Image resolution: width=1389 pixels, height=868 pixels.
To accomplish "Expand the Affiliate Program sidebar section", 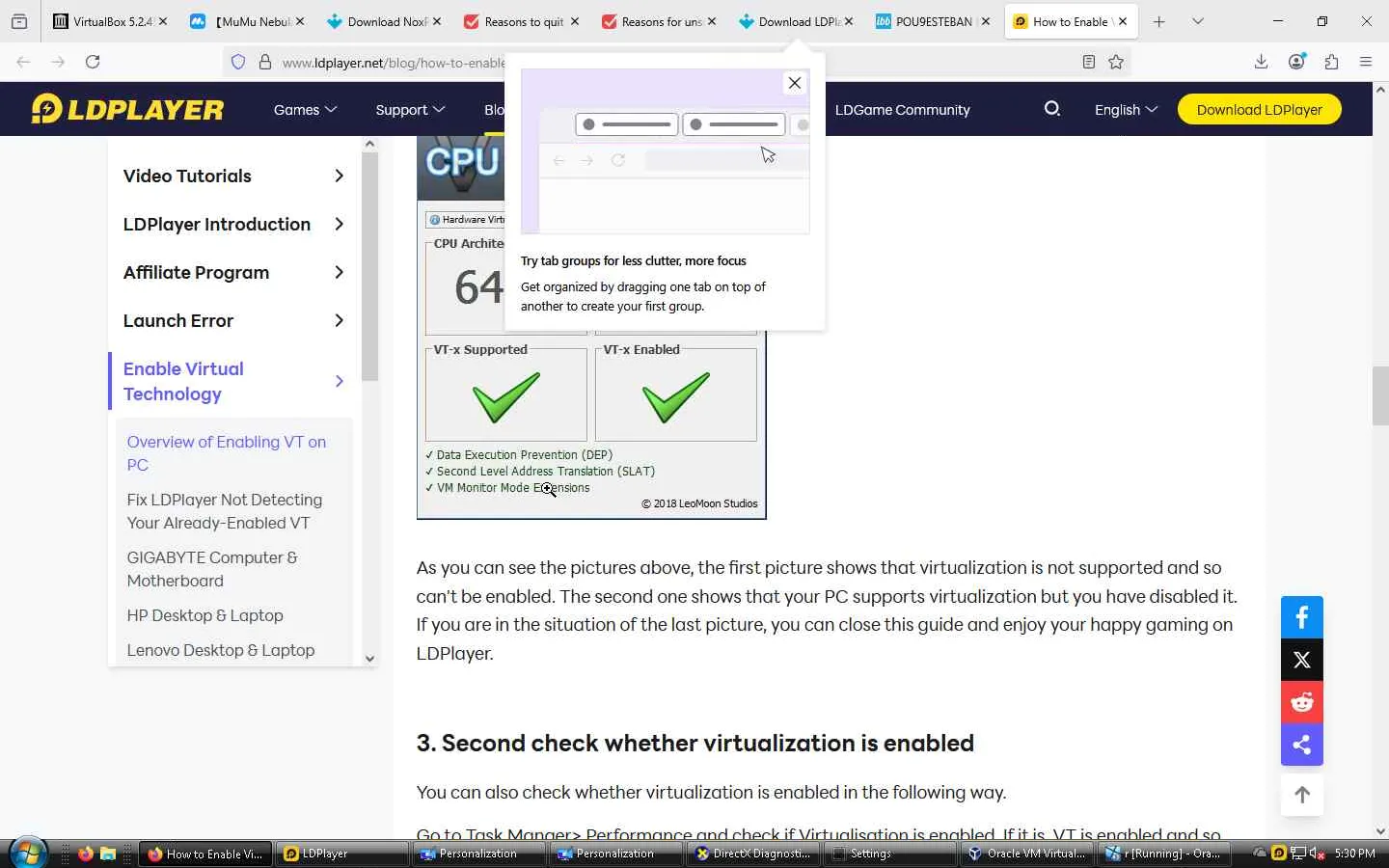I will click(x=339, y=272).
